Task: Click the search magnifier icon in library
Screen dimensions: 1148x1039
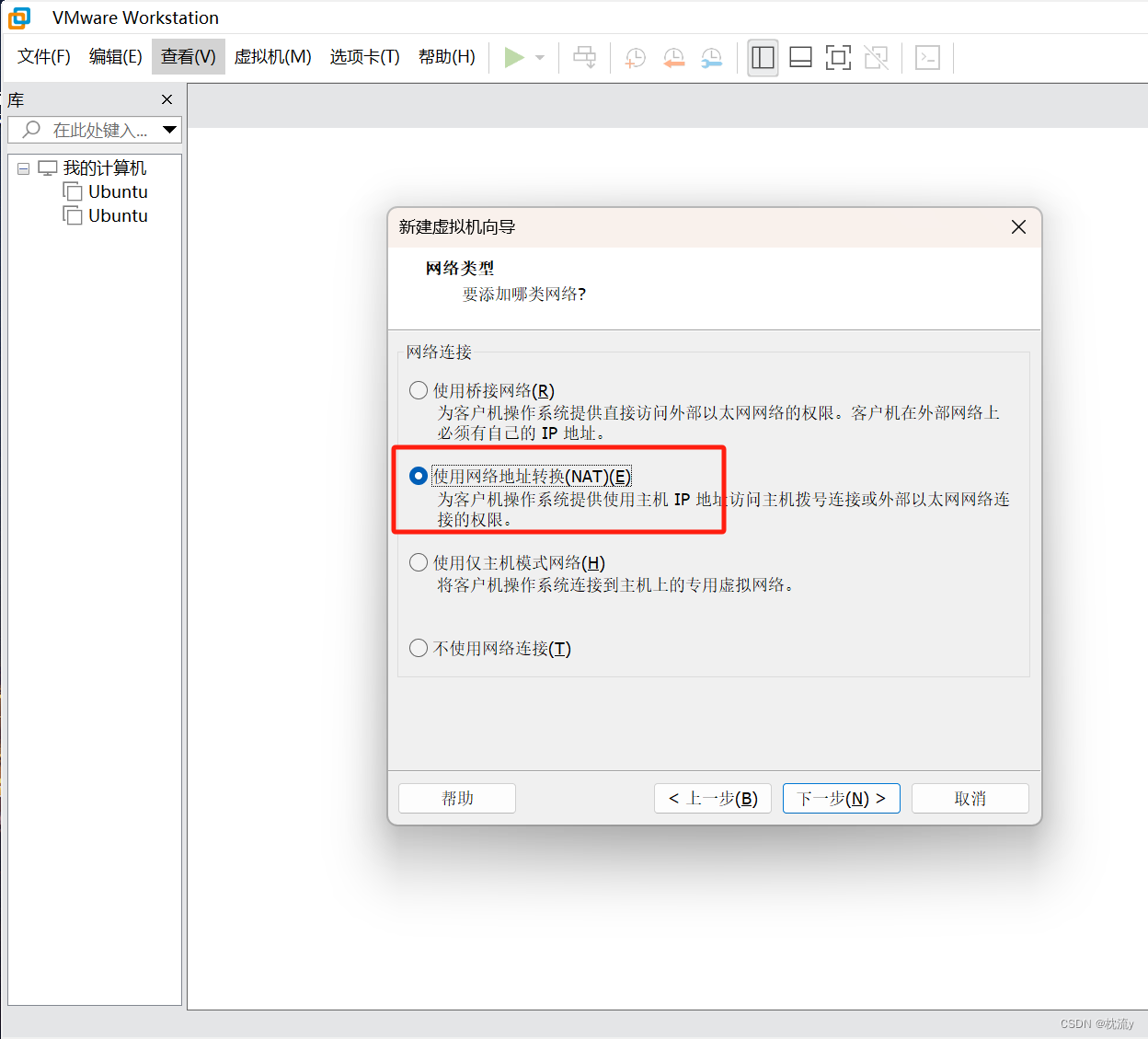Action: (x=31, y=130)
